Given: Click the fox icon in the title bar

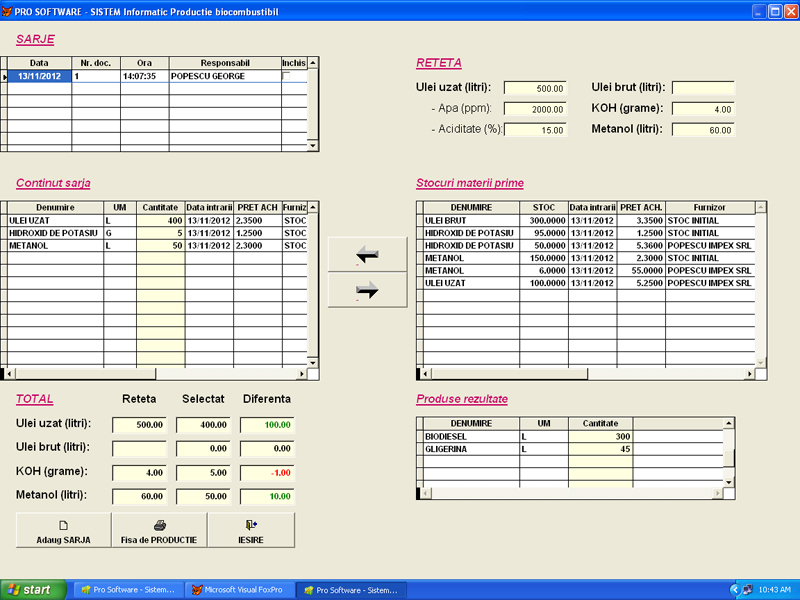Looking at the screenshot, I should [x=7, y=11].
